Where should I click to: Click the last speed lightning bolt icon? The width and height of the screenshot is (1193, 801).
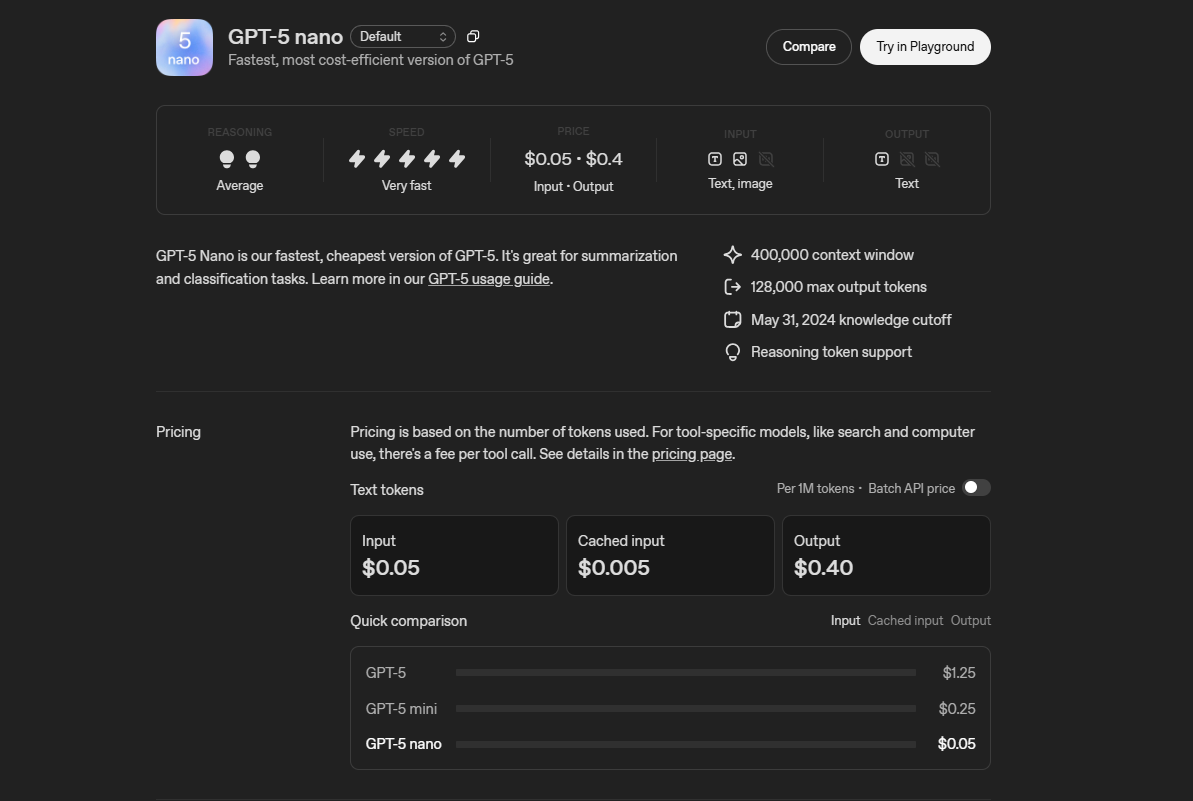(x=457, y=159)
